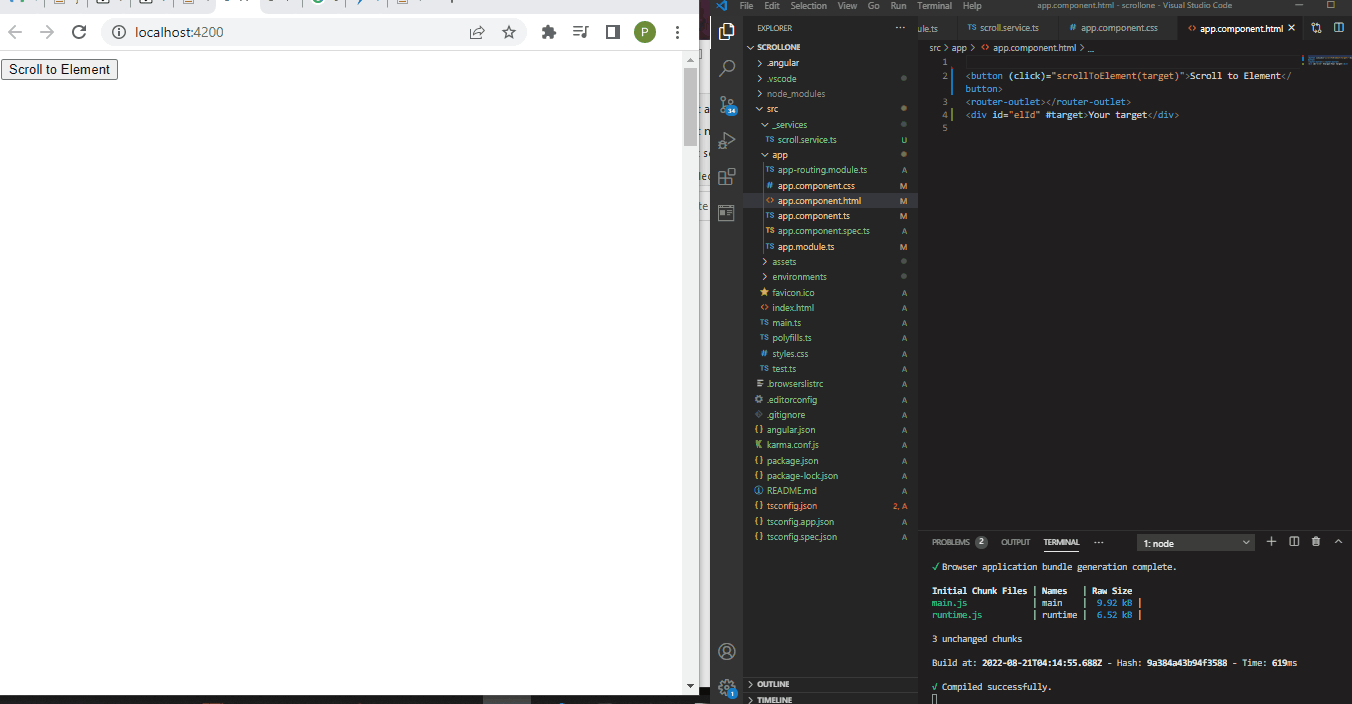Image resolution: width=1352 pixels, height=704 pixels.
Task: Open Chrome profile avatar P
Action: coord(645,32)
